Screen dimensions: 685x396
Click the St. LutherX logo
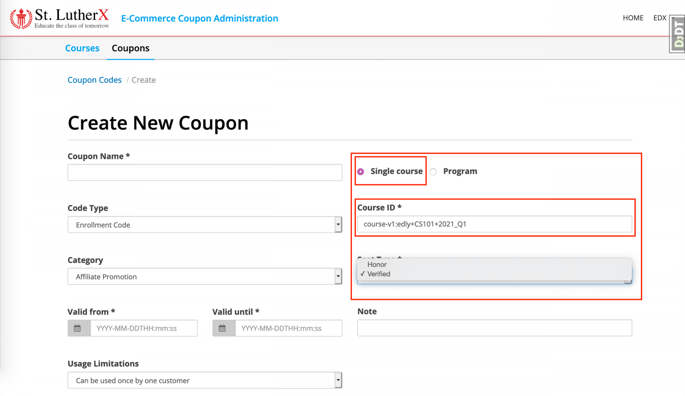59,18
